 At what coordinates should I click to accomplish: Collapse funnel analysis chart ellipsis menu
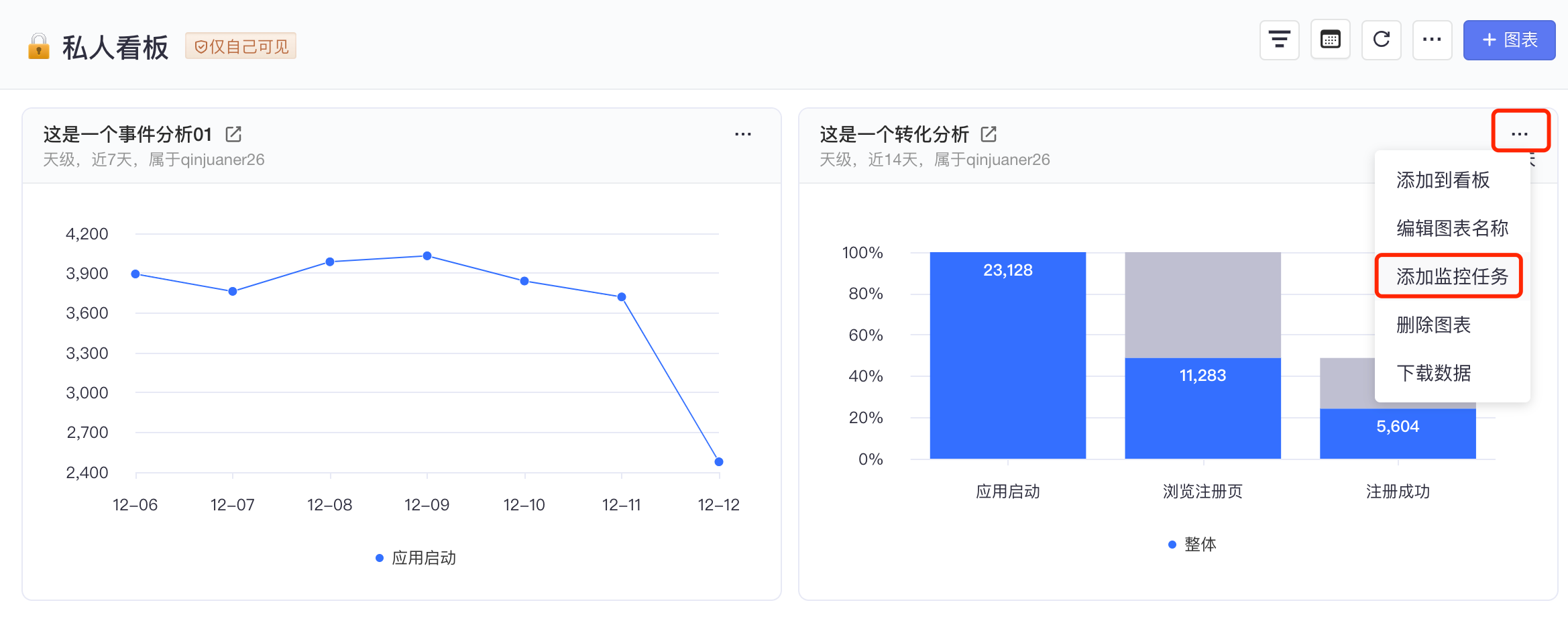(x=1520, y=134)
